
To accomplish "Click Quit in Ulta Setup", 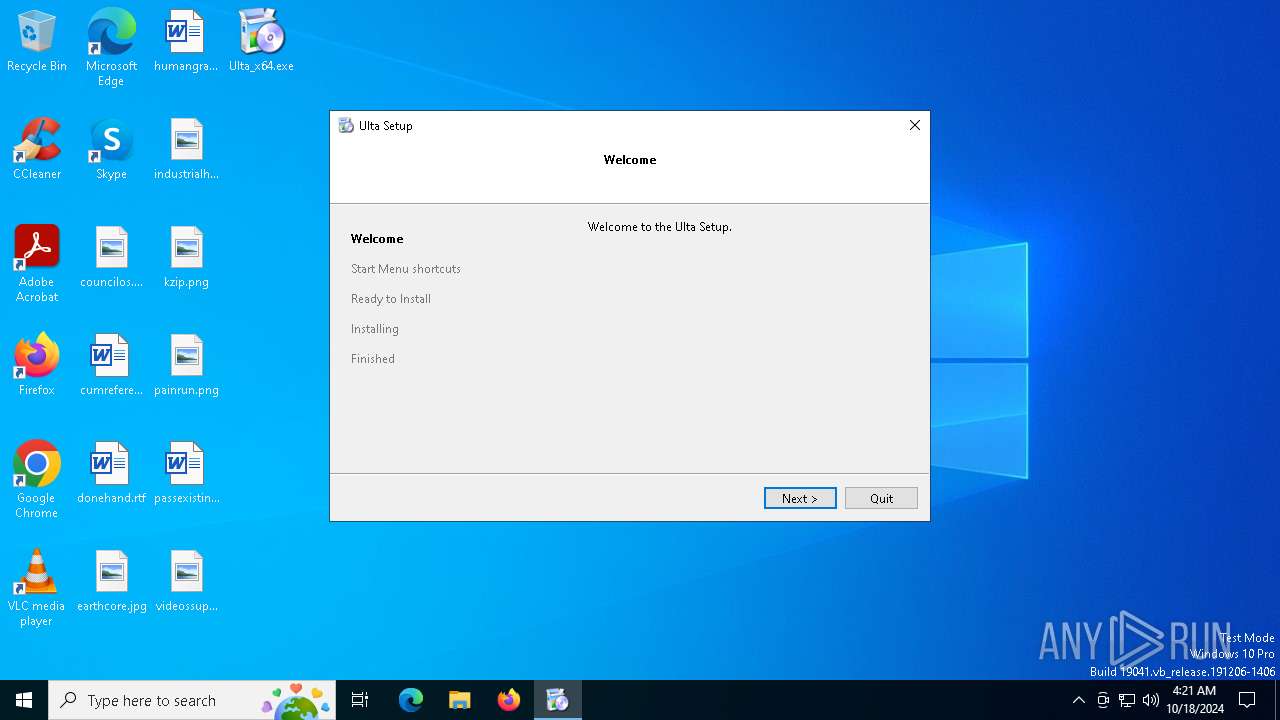I will [x=881, y=498].
